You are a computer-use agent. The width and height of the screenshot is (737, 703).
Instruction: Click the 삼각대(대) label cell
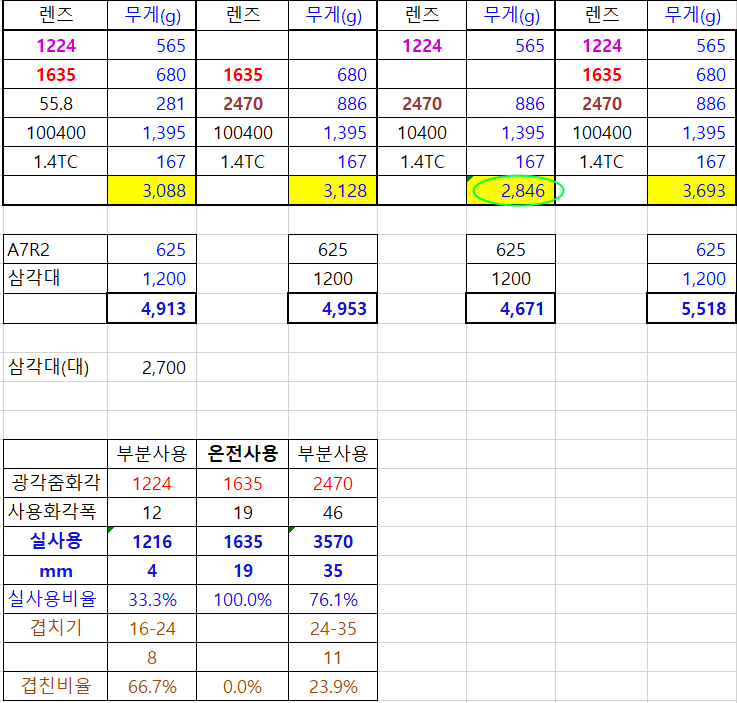pyautogui.click(x=55, y=367)
